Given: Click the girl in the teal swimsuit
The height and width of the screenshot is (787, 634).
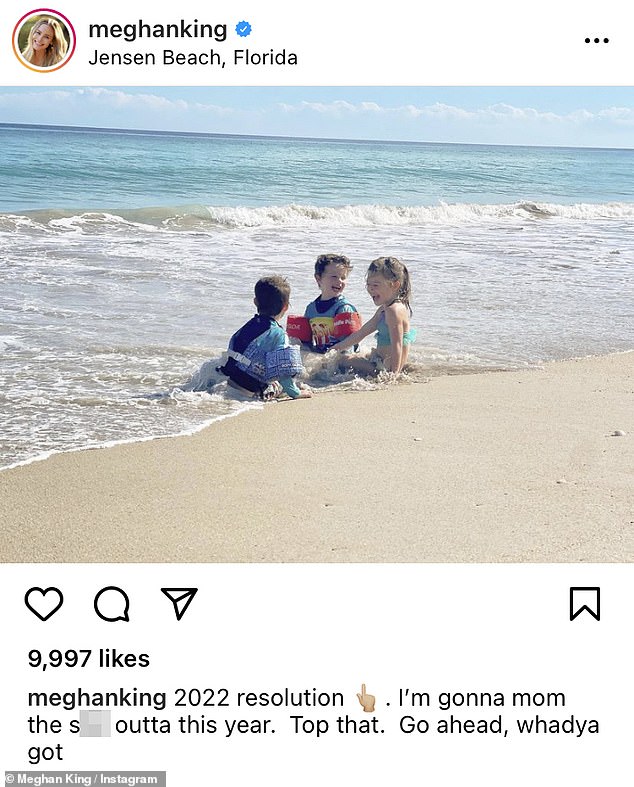Looking at the screenshot, I should point(386,316).
